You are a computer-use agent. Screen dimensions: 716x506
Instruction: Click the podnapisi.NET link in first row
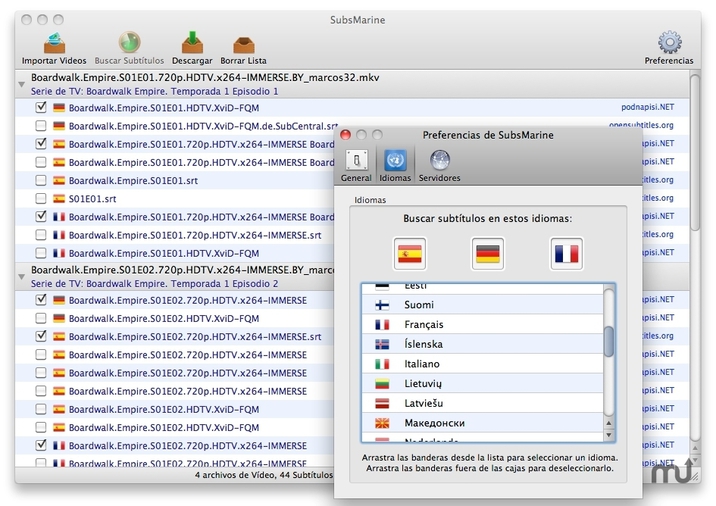pos(647,107)
